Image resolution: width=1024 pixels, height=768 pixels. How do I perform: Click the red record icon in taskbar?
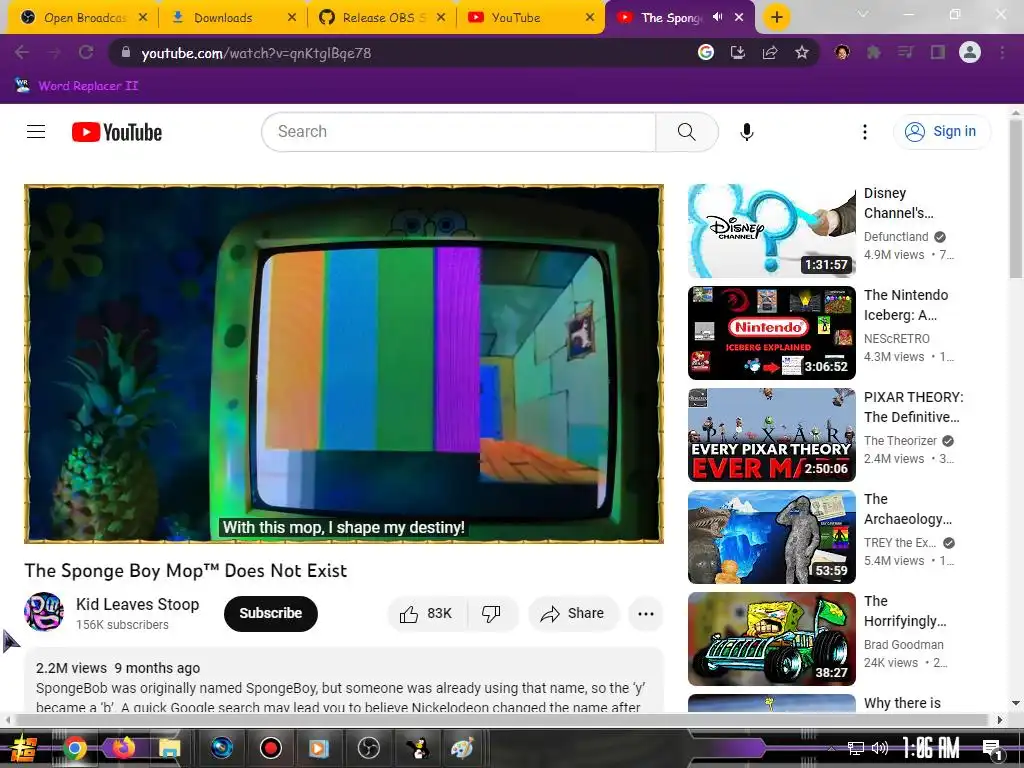[270, 748]
